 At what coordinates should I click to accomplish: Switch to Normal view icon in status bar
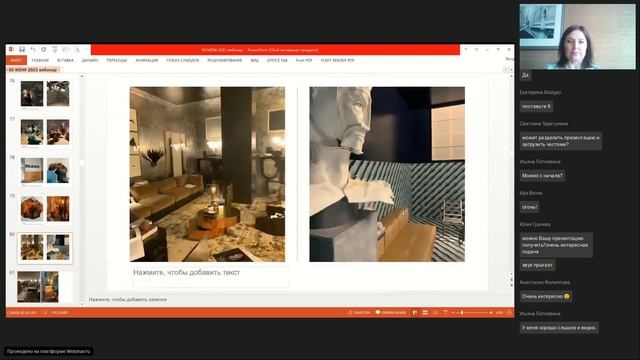(x=415, y=313)
